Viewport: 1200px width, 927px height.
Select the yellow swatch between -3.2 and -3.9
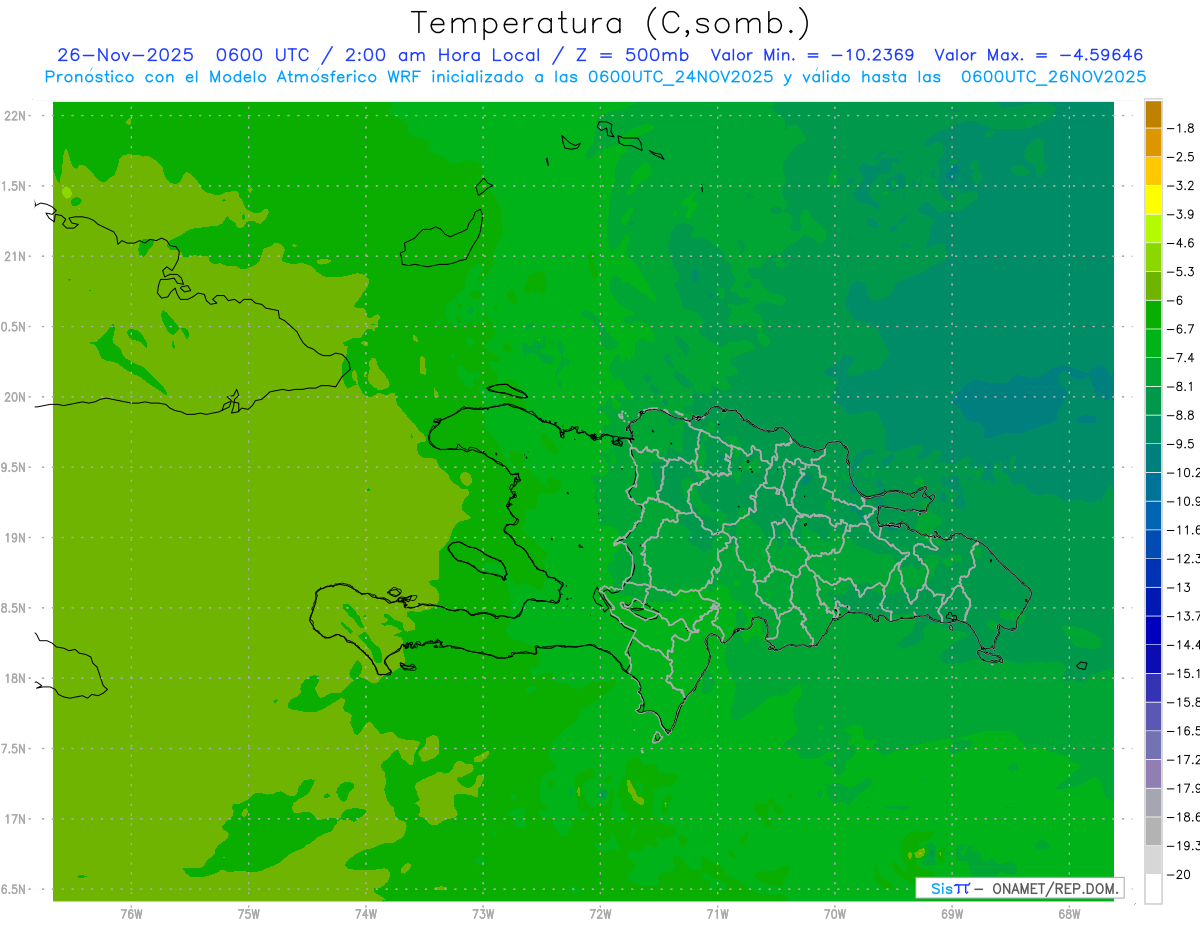coord(1153,200)
